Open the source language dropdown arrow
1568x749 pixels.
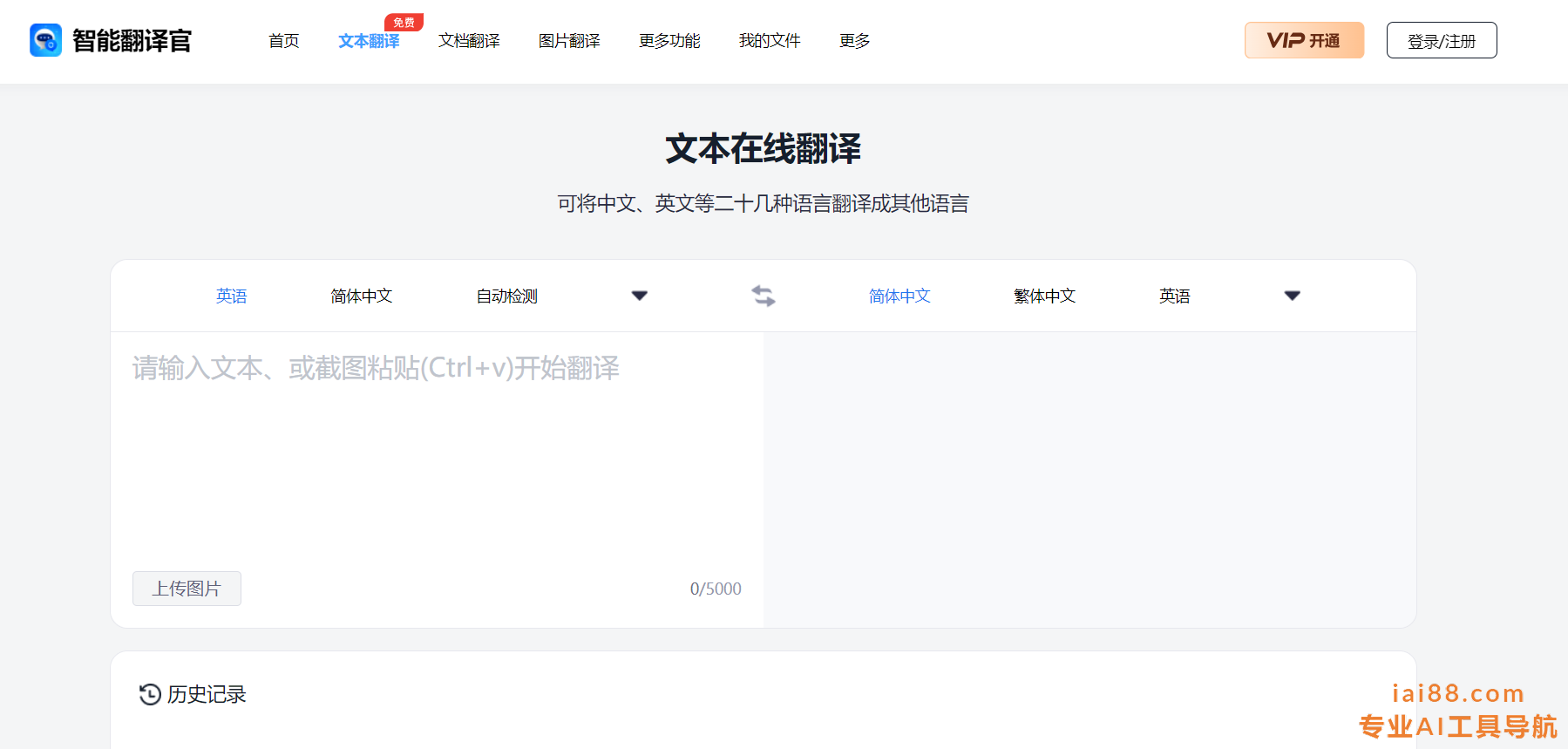pyautogui.click(x=639, y=296)
